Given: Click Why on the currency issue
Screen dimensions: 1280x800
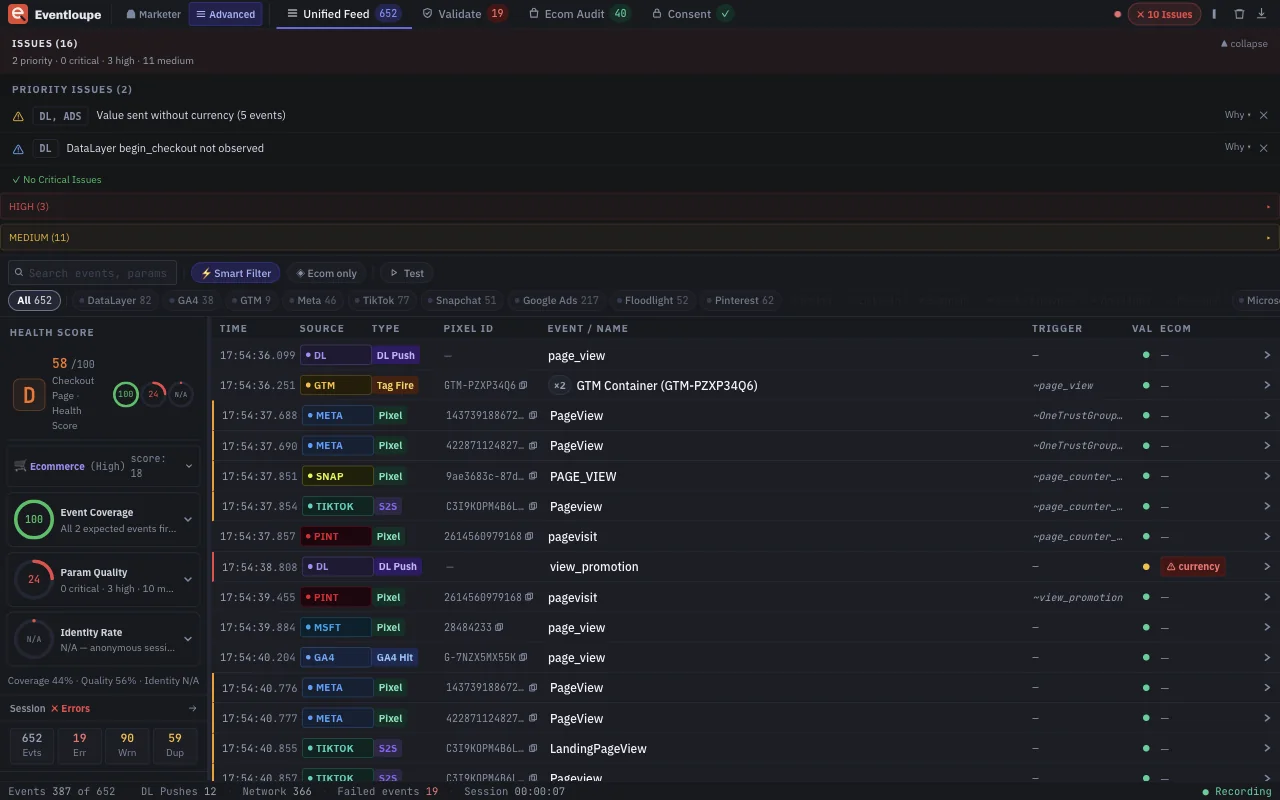Looking at the screenshot, I should click(1237, 116).
